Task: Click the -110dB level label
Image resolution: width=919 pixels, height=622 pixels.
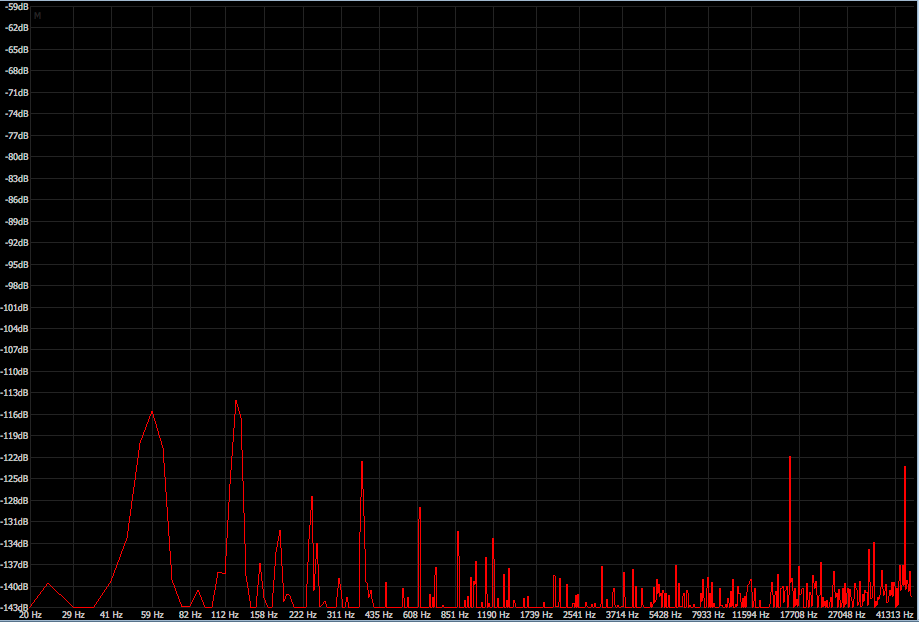Action: tap(15, 372)
